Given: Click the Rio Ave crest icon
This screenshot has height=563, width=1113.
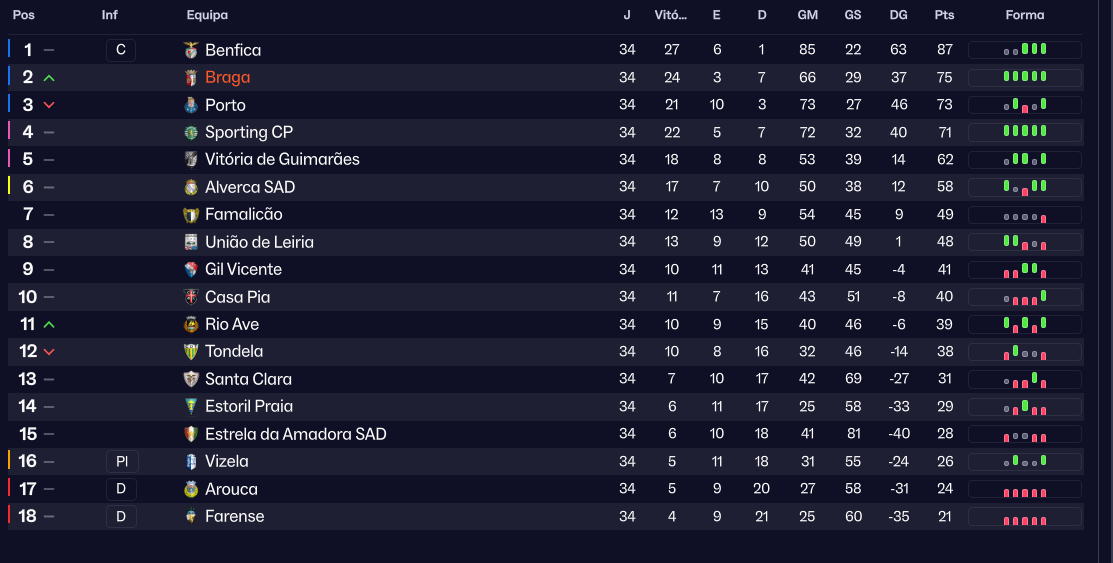Looking at the screenshot, I should pyautogui.click(x=191, y=324).
